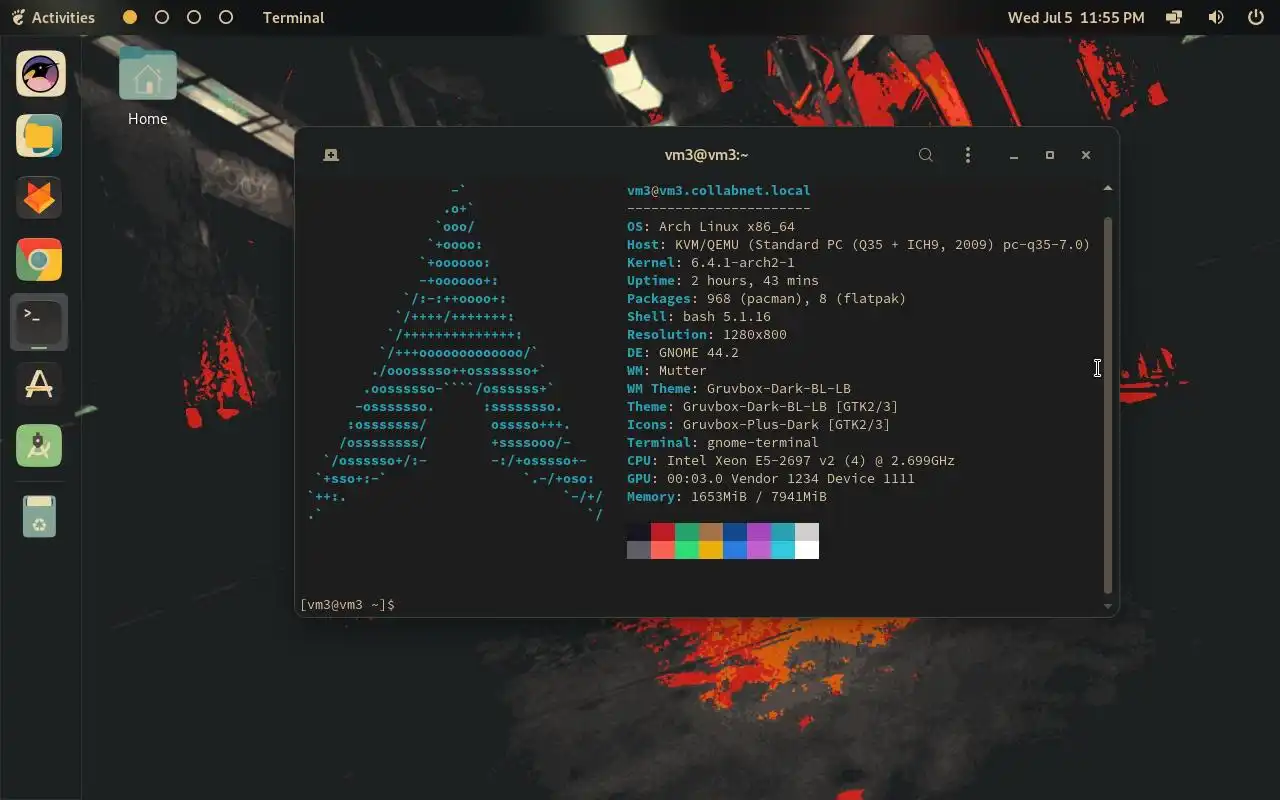Click the bright cyan color block
Viewport: 1280px width, 800px height.
tap(783, 550)
